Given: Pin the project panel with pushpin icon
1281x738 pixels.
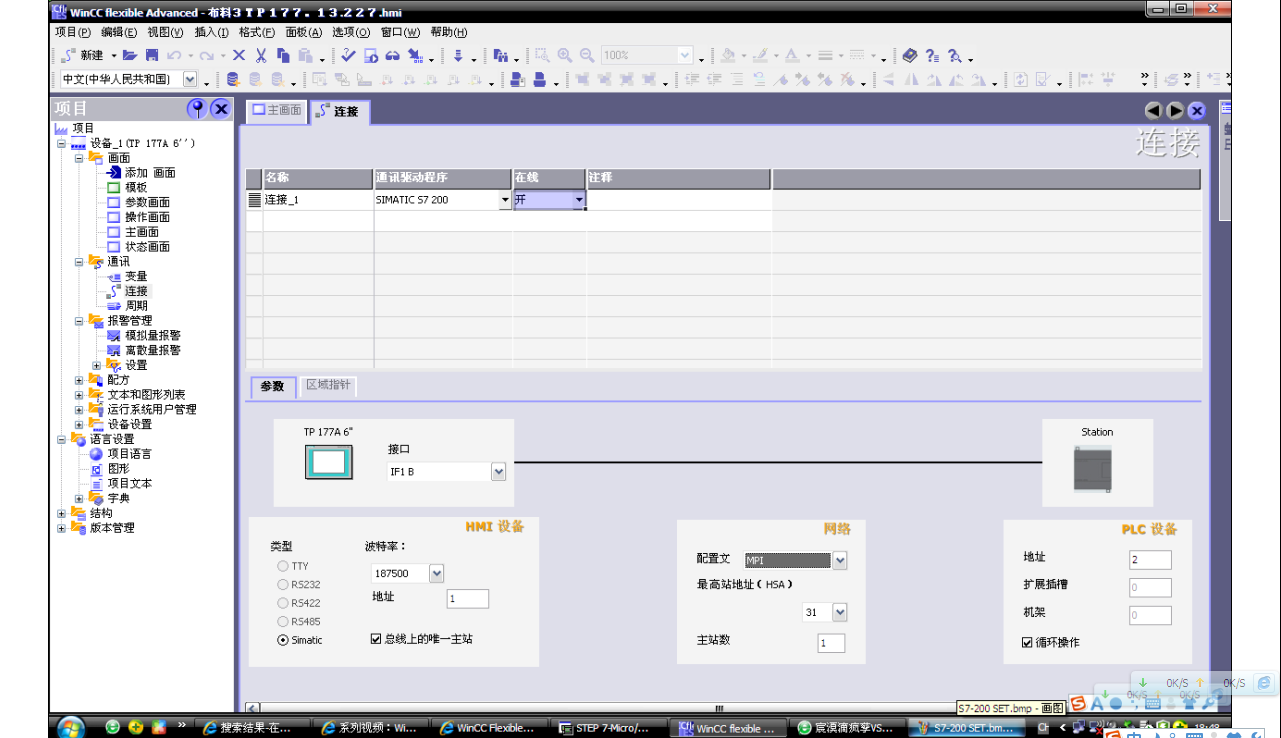Looking at the screenshot, I should (x=197, y=108).
